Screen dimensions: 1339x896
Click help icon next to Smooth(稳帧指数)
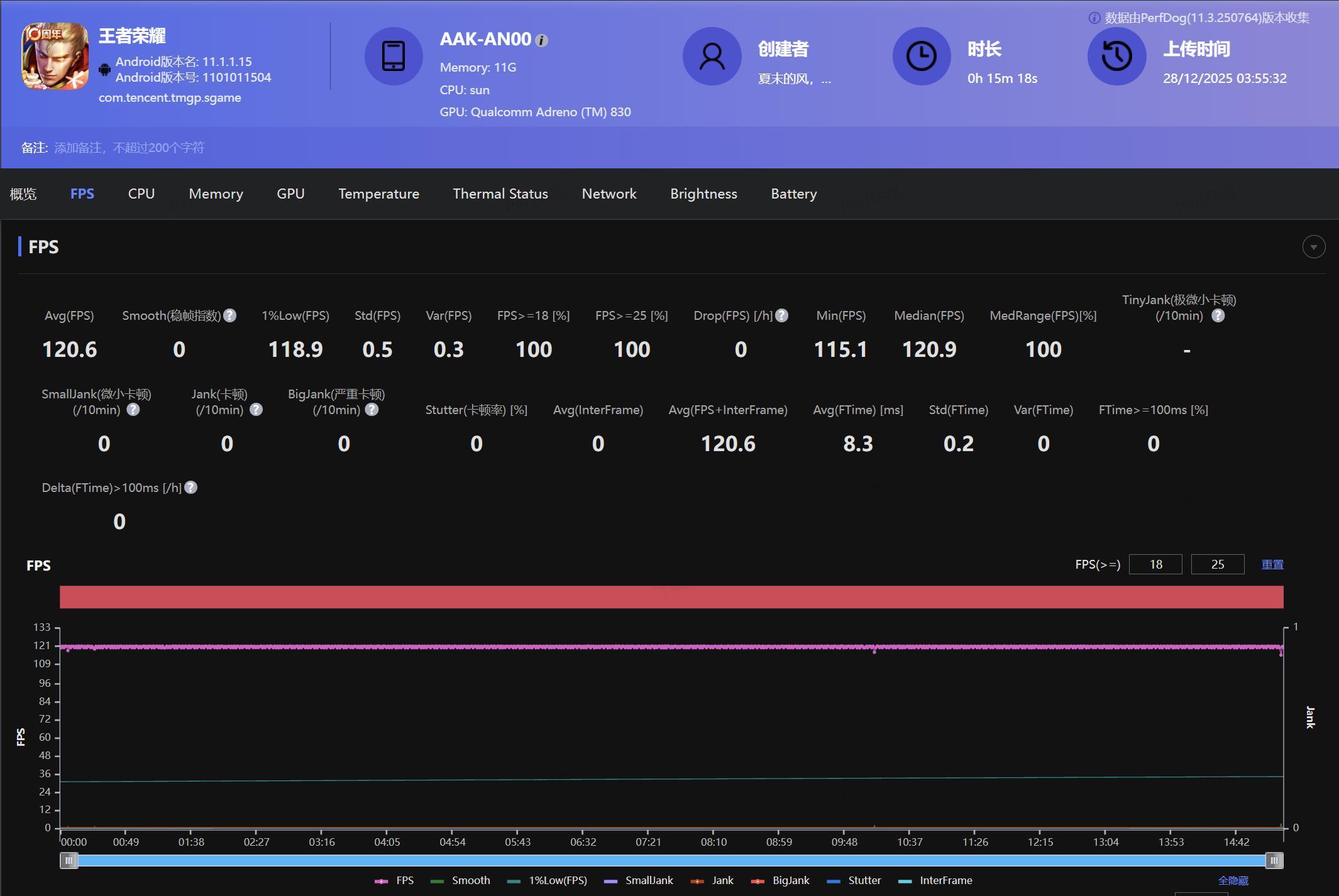[x=230, y=315]
